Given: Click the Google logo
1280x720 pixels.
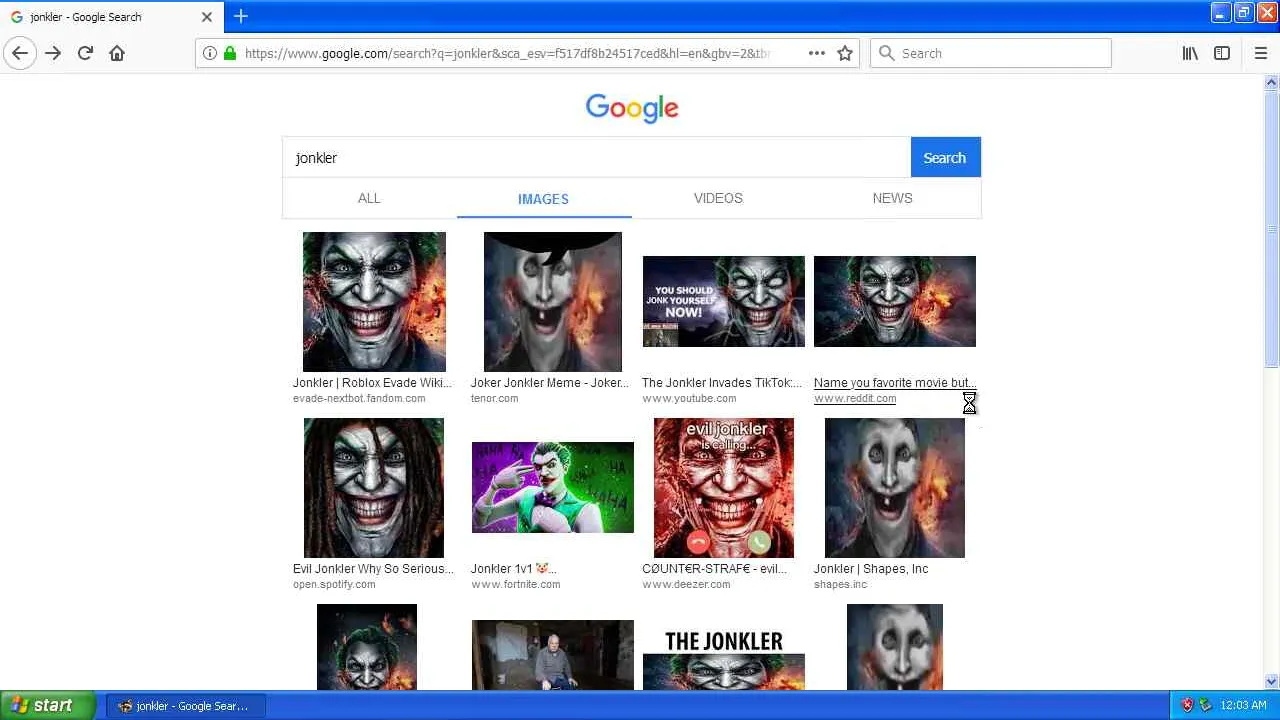Looking at the screenshot, I should click(x=632, y=108).
